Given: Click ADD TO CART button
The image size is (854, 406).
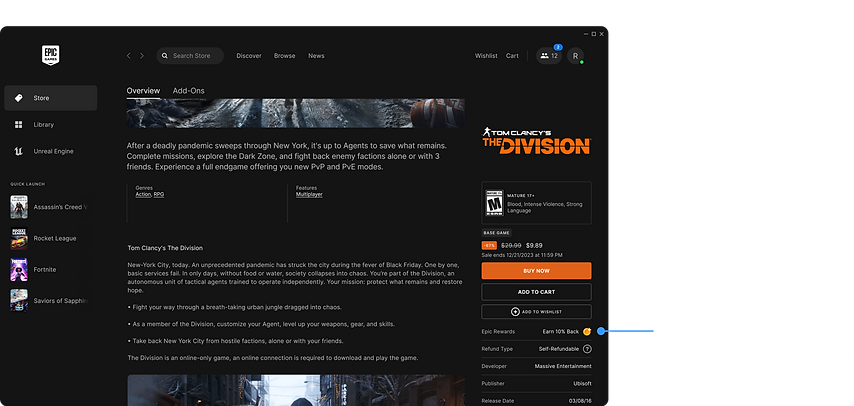Looking at the screenshot, I should coord(536,292).
